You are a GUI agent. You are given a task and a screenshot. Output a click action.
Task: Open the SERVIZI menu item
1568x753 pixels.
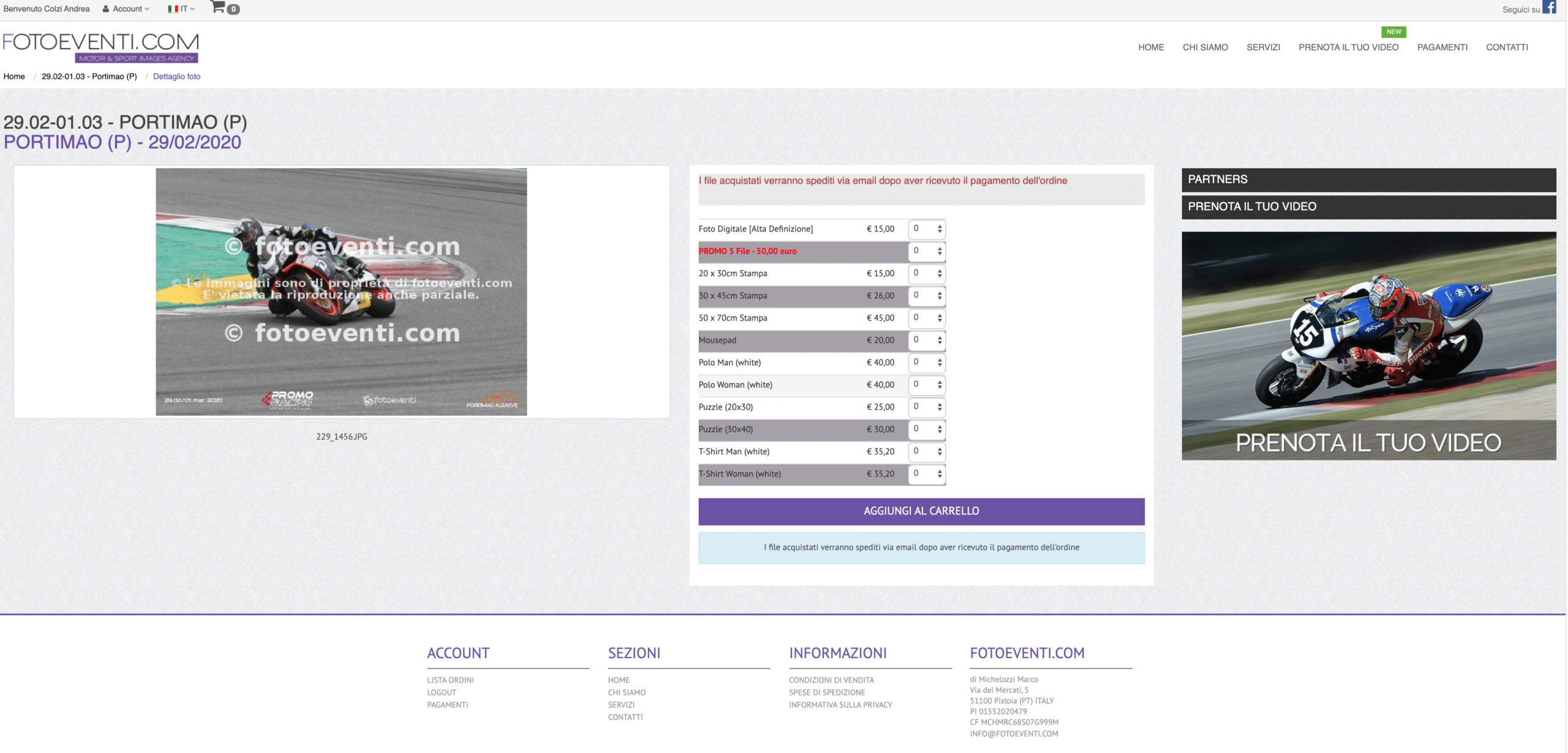[1263, 47]
